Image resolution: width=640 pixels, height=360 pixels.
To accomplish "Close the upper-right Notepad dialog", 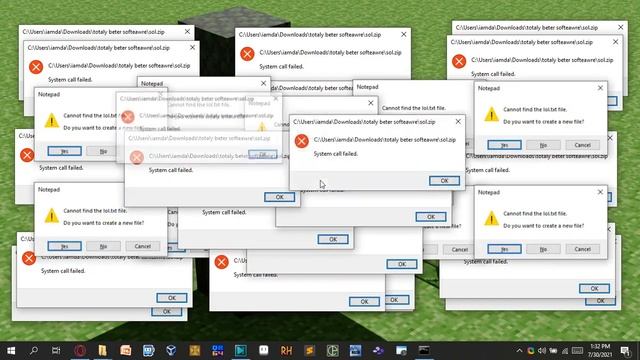I will click(600, 88).
